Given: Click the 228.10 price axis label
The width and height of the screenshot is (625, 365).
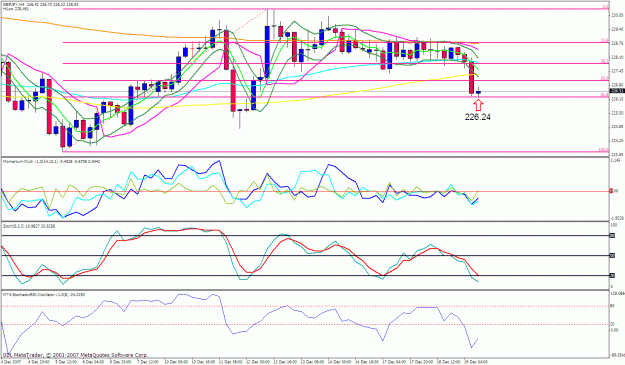Looking at the screenshot, I should [617, 57].
